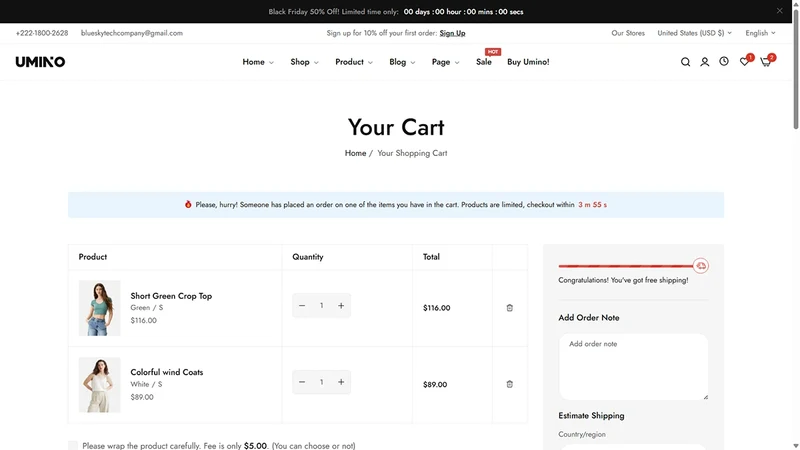Tick the gift wrap checkbox

73,446
